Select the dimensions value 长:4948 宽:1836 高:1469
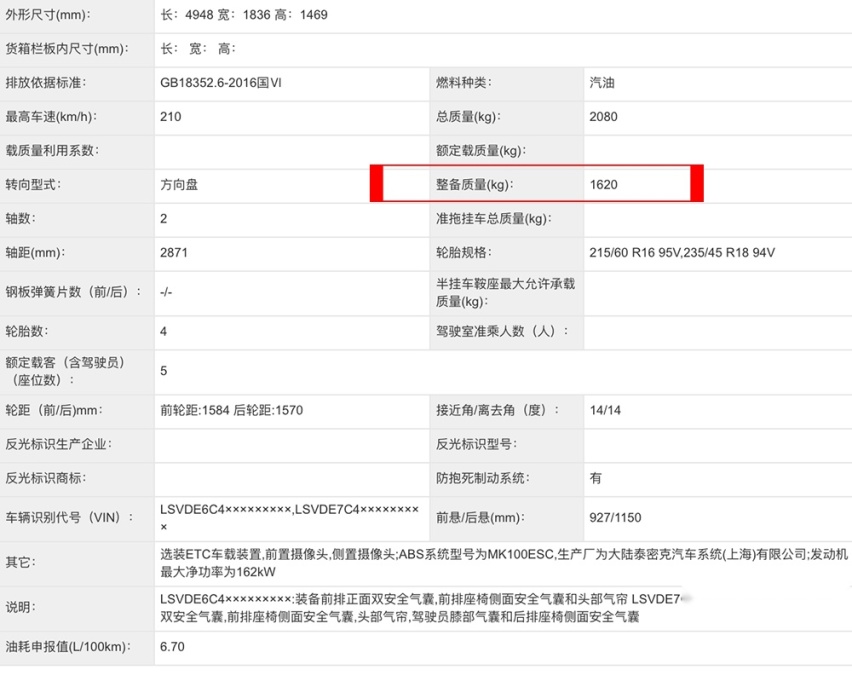This screenshot has height=687, width=852. coord(244,15)
